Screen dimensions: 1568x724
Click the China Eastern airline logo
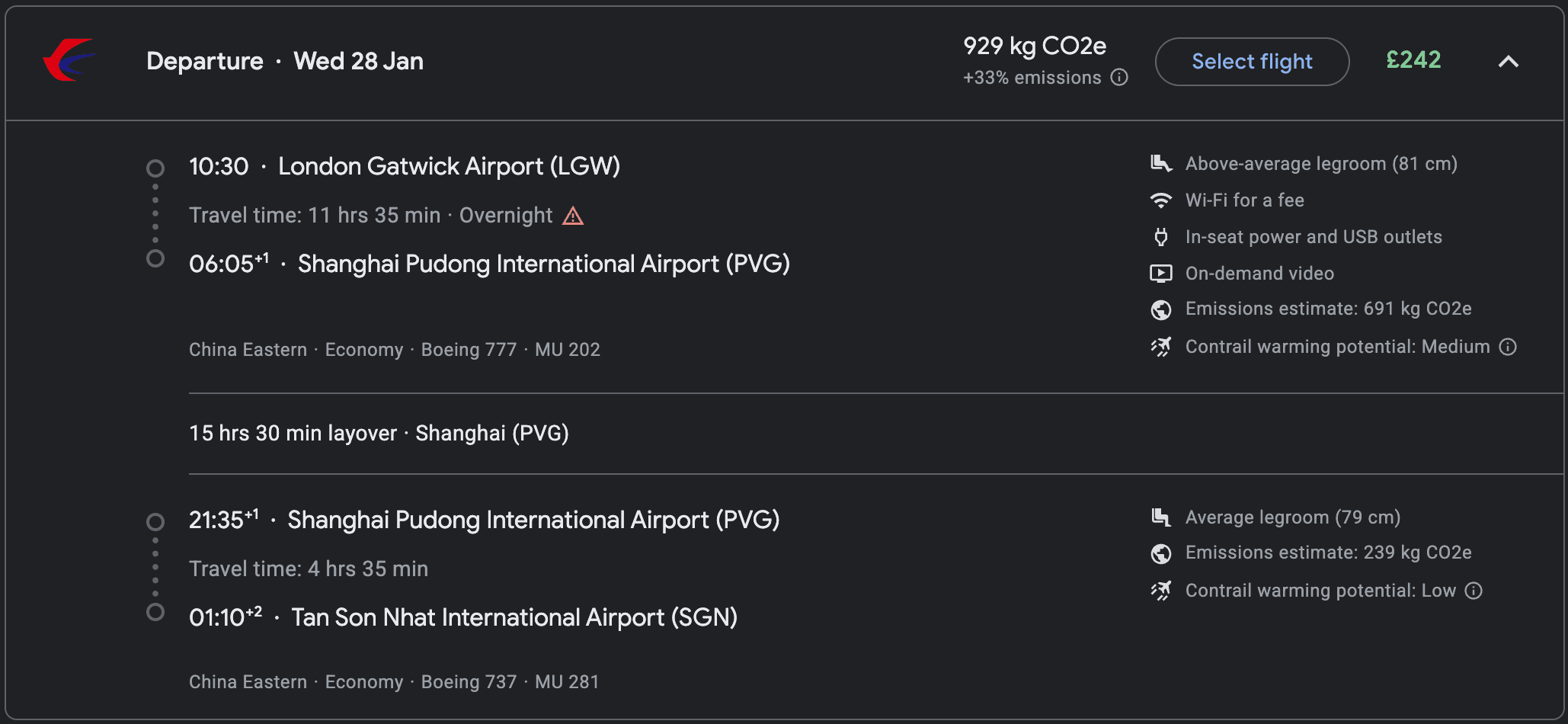tap(70, 61)
